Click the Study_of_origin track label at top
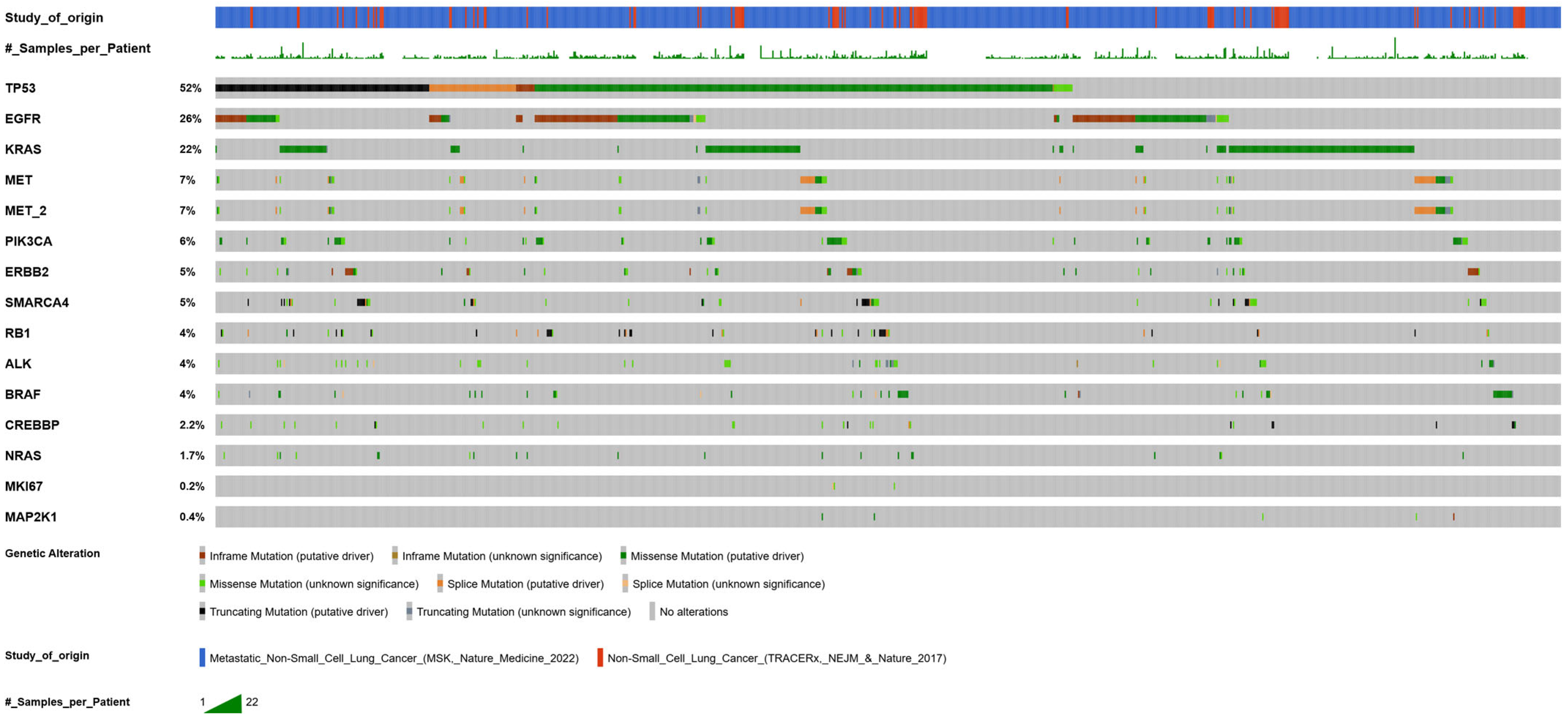The image size is (1568, 721). point(53,18)
